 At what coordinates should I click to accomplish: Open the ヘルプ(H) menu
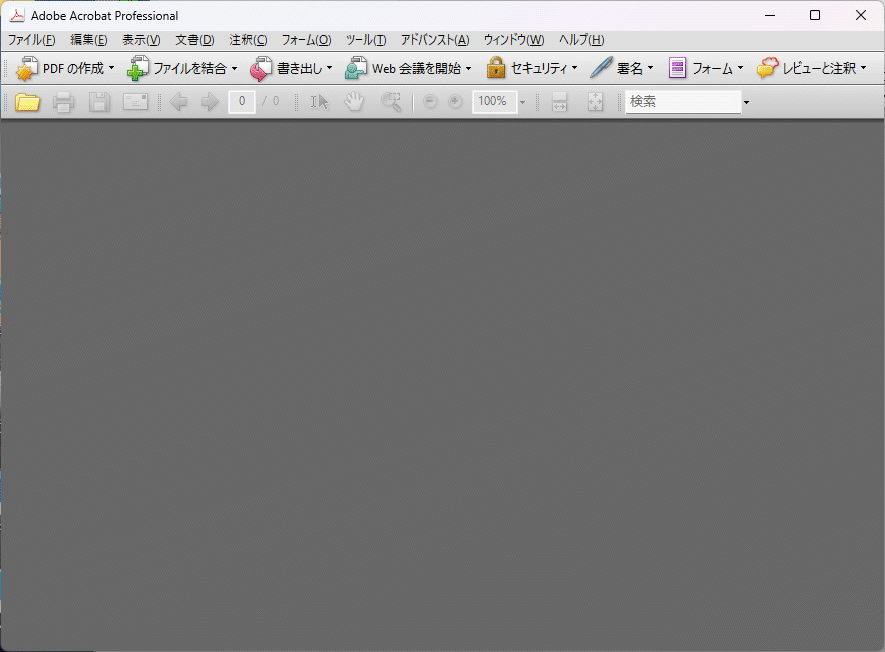coord(581,40)
